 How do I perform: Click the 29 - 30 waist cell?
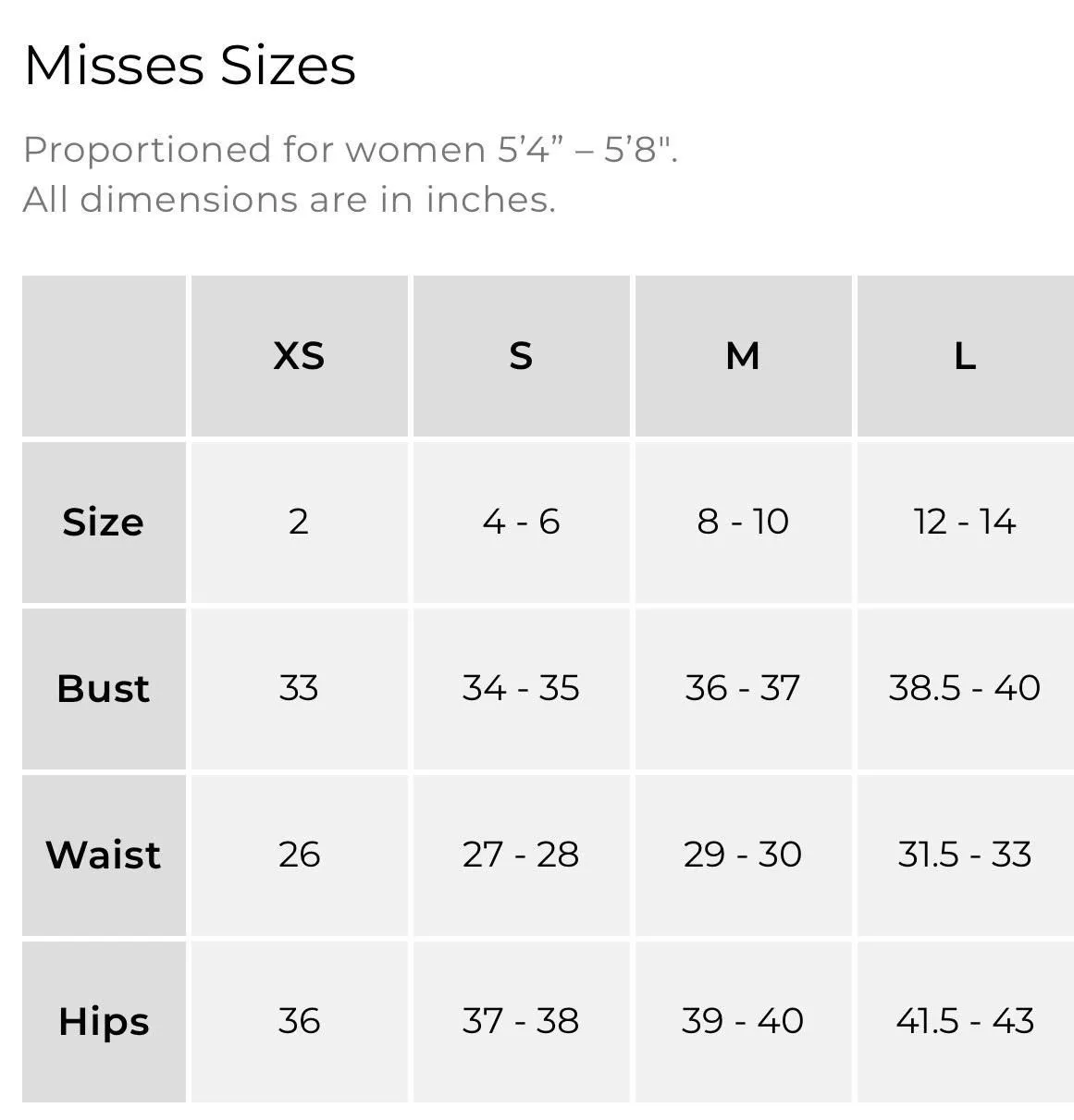743,855
